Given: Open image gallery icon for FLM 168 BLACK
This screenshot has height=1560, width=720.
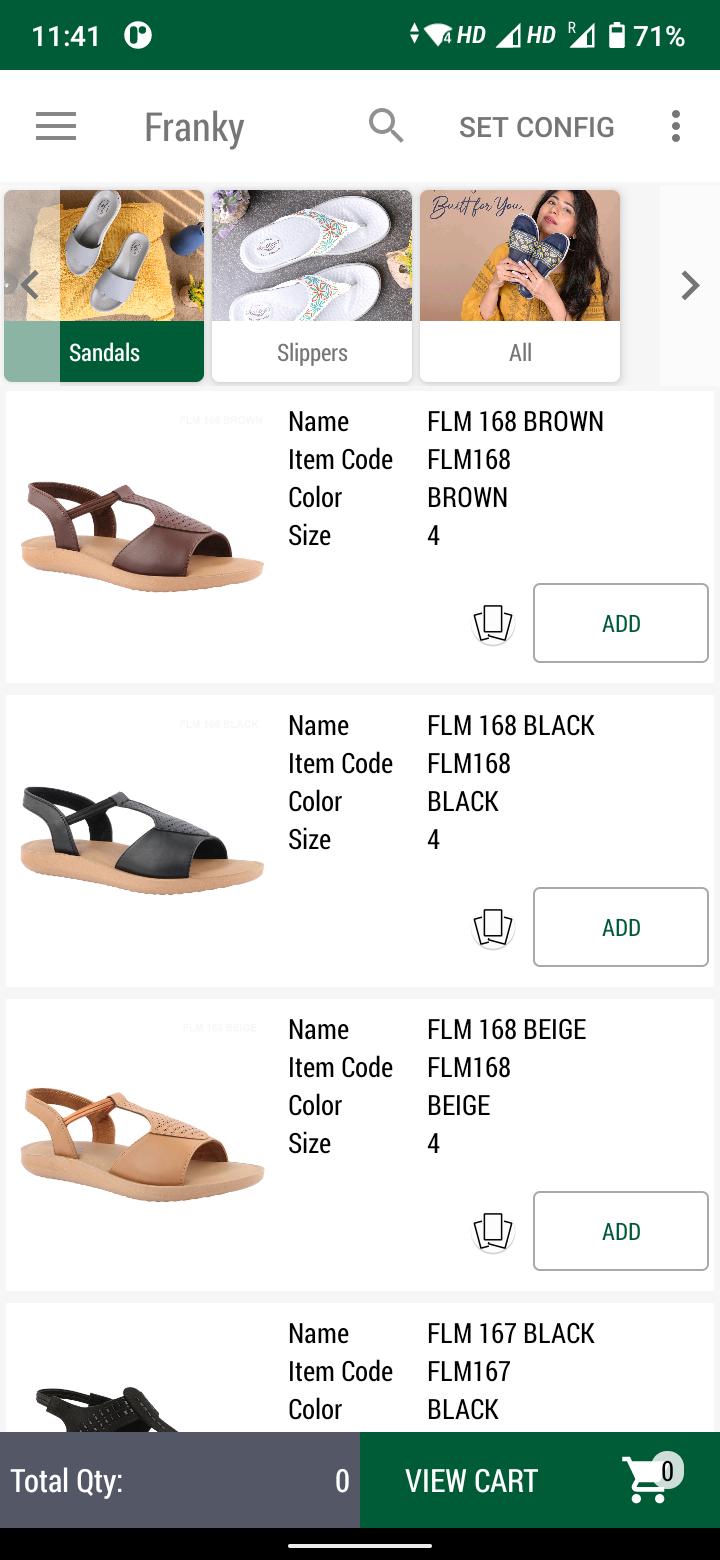Looking at the screenshot, I should tap(492, 928).
